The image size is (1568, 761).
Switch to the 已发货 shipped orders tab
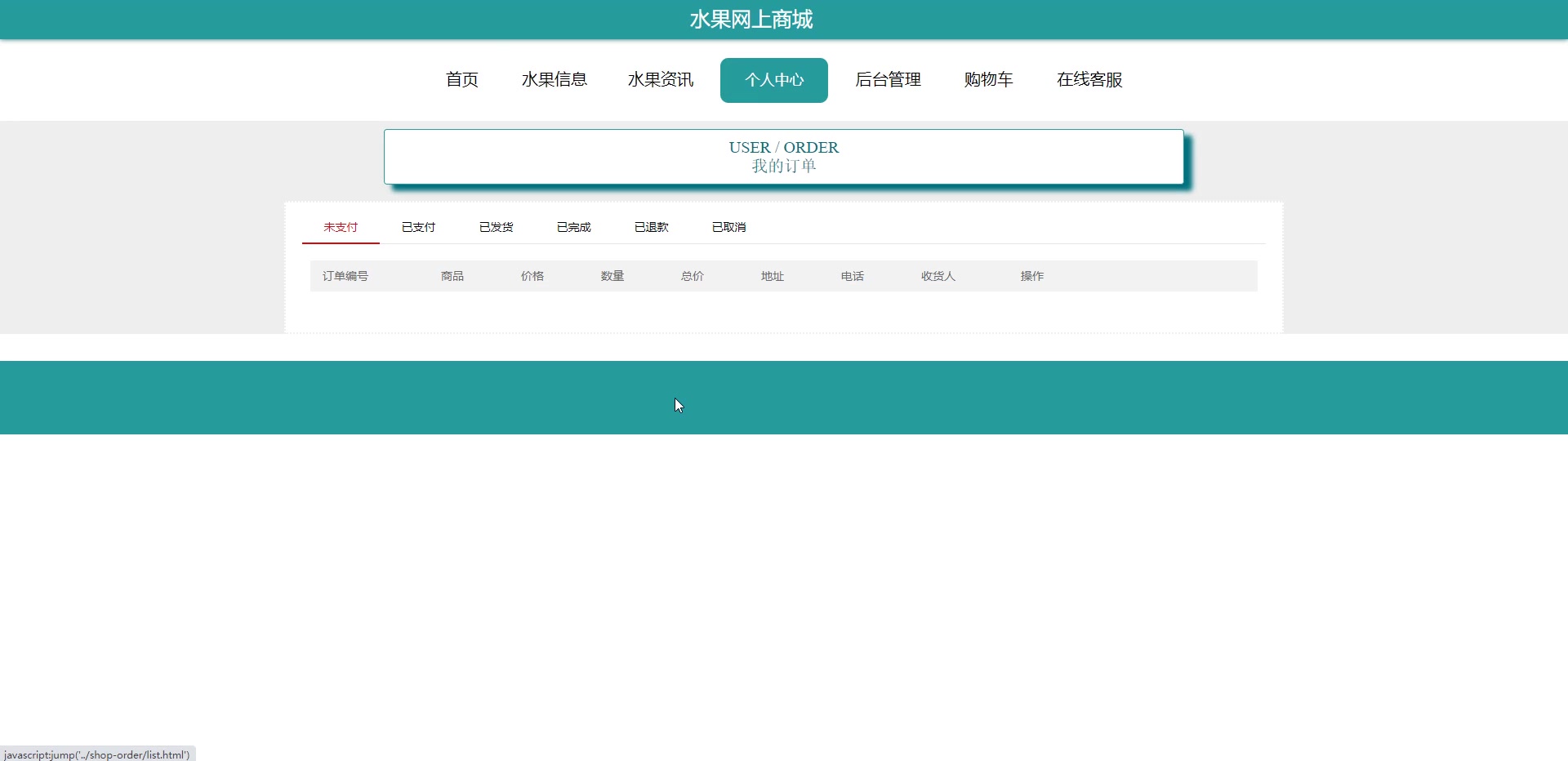click(496, 227)
